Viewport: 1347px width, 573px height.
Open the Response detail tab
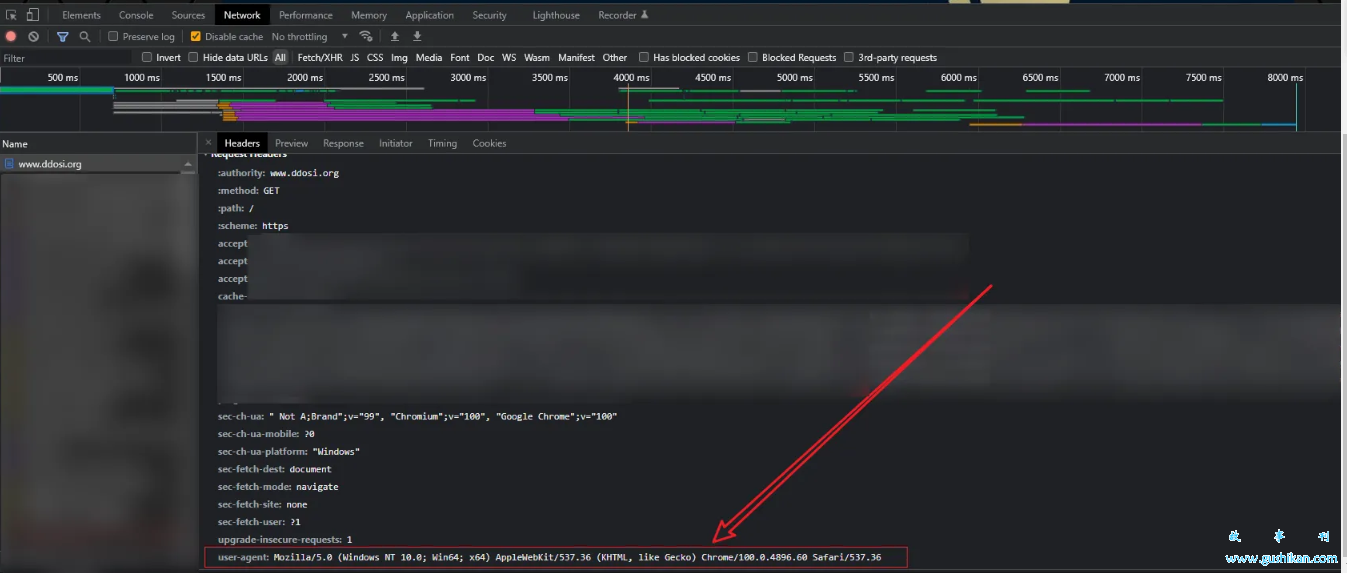343,143
